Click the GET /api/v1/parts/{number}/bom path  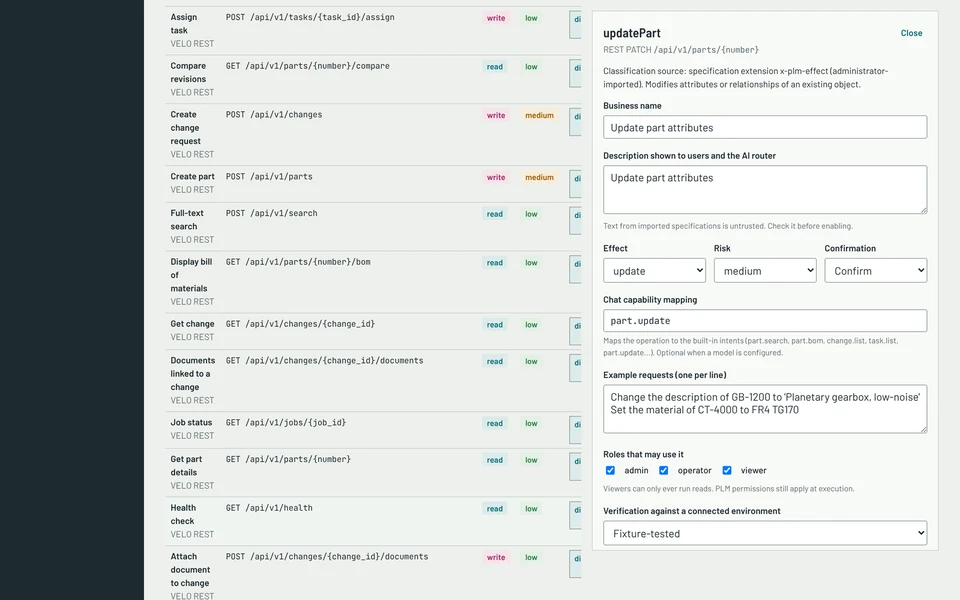(x=298, y=262)
